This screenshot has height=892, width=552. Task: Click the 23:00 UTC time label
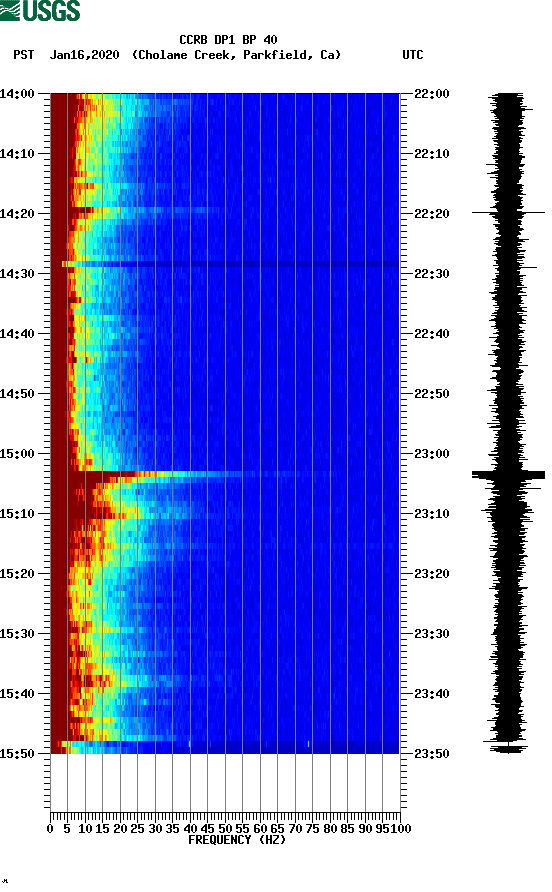click(x=432, y=454)
